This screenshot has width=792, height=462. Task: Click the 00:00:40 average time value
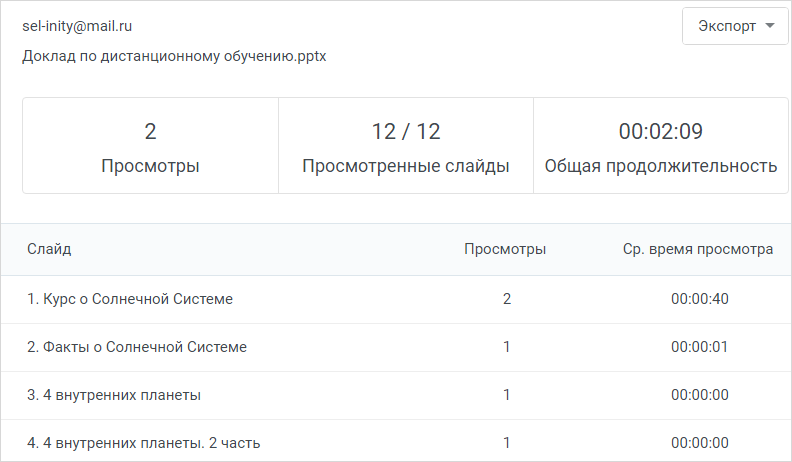pyautogui.click(x=700, y=299)
